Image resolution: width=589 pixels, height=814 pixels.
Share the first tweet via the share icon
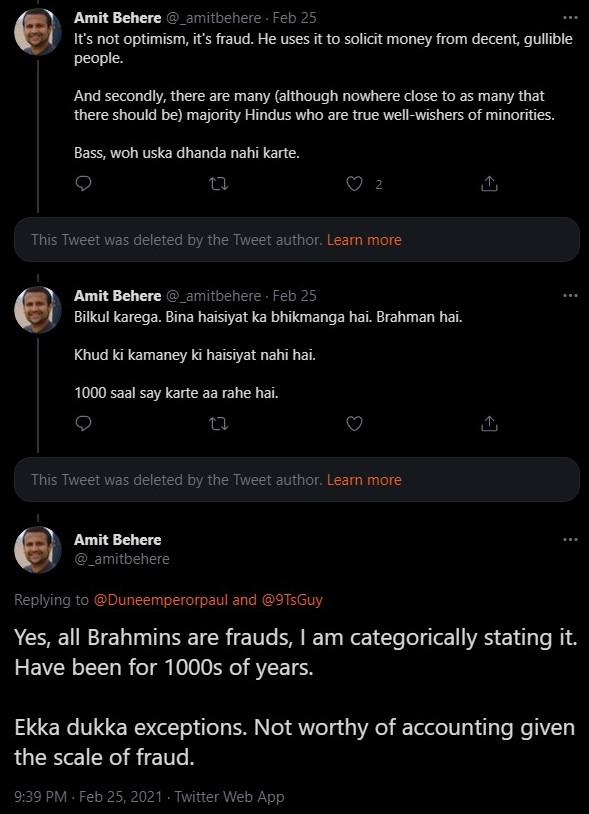click(489, 184)
